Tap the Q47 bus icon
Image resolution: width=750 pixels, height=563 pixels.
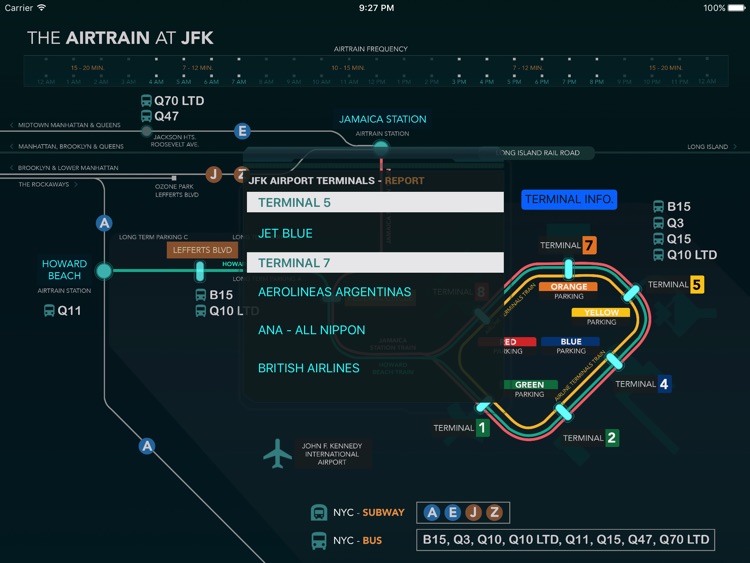coord(146,116)
